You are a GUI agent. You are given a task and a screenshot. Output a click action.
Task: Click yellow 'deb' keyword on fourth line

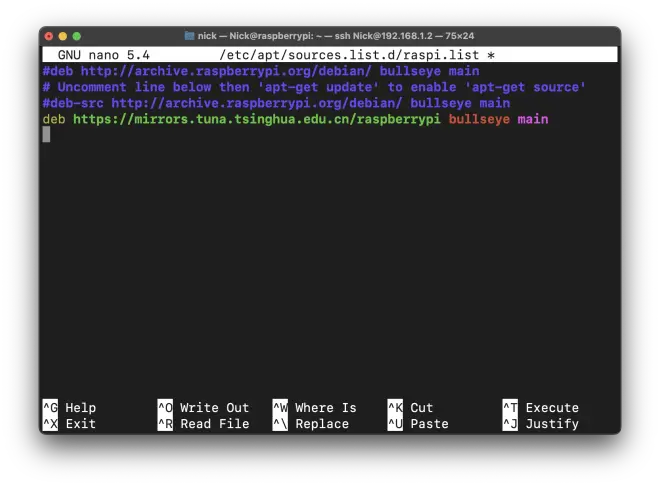tap(54, 119)
